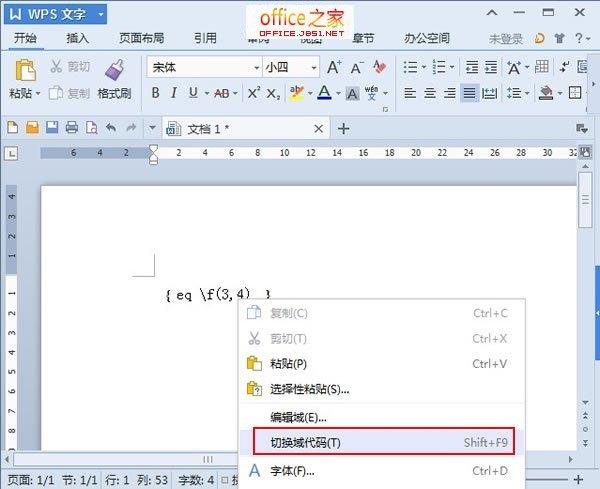
Task: Click the vertical scrollbar thumb
Action: [585, 200]
